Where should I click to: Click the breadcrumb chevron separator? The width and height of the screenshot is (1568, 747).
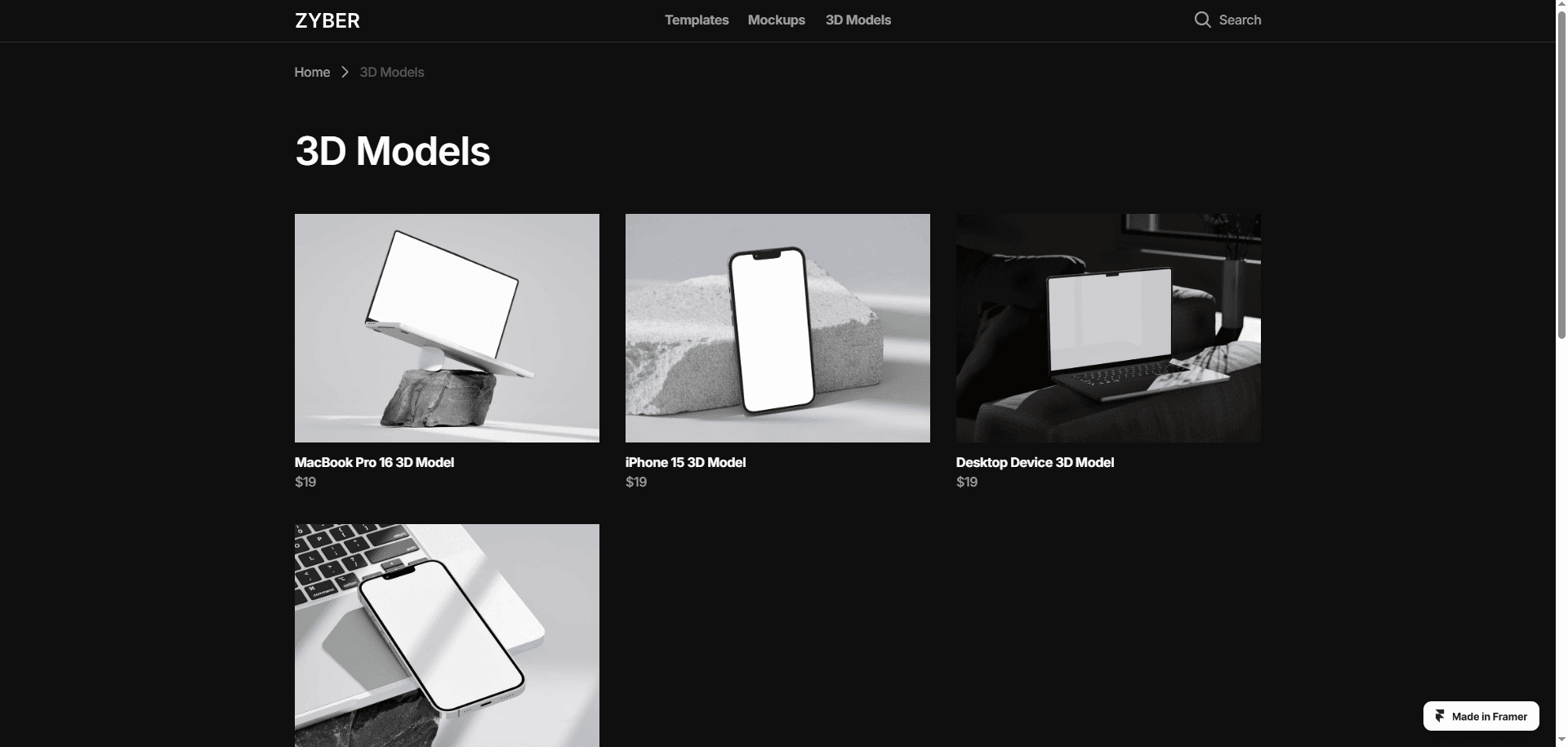(x=345, y=72)
